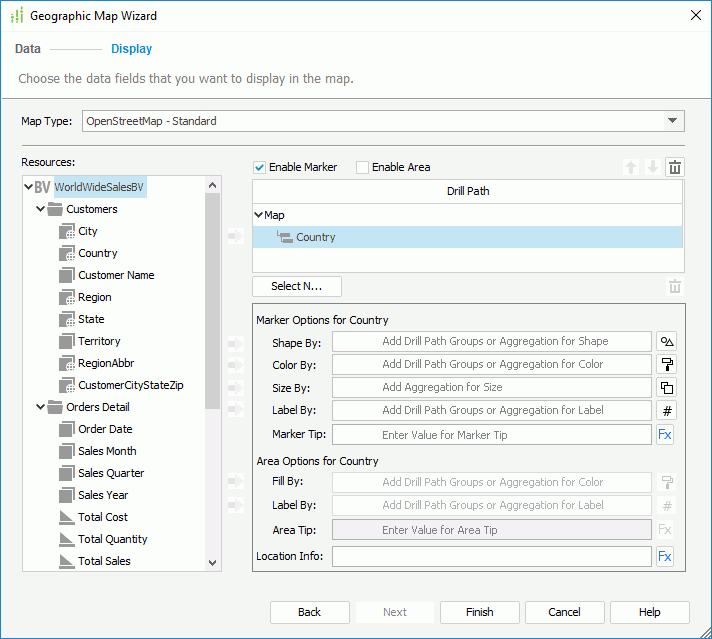Viewport: 712px width, 639px height.
Task: Click in the Size By field
Action: [x=492, y=387]
